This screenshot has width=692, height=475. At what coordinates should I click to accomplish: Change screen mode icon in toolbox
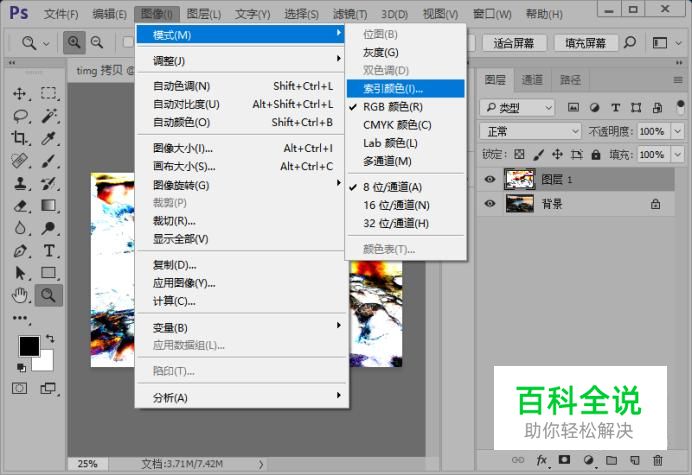pos(48,388)
